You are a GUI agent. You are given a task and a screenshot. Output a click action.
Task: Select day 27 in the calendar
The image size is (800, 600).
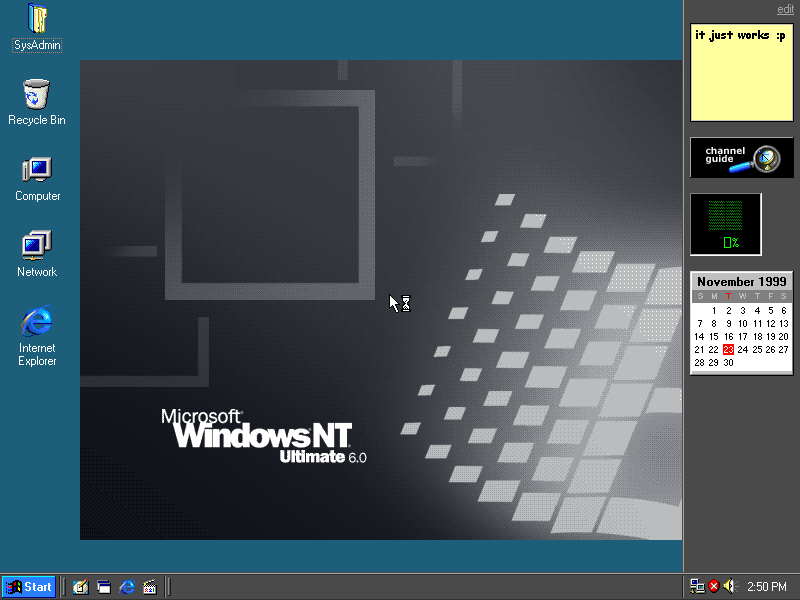(x=783, y=349)
